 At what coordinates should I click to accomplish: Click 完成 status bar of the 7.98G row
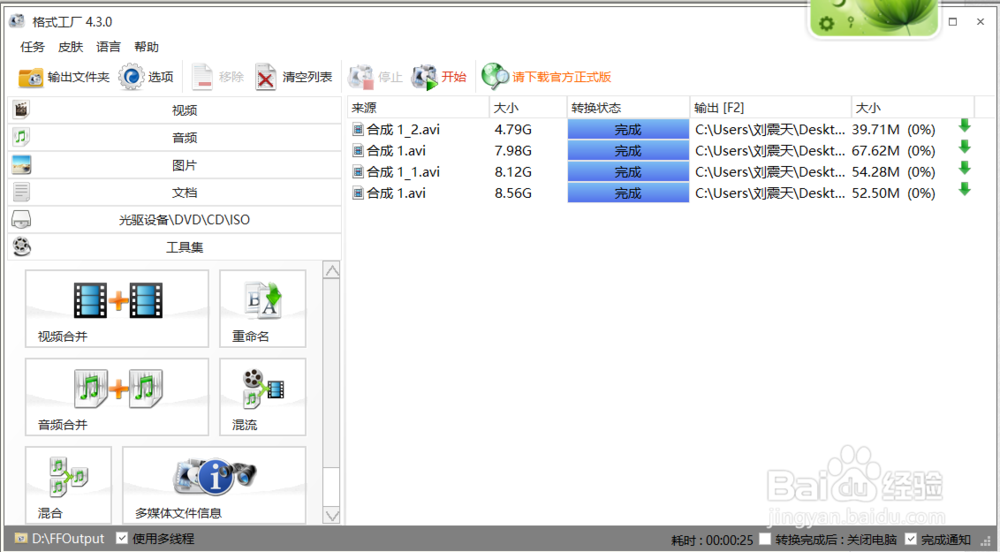pos(628,151)
